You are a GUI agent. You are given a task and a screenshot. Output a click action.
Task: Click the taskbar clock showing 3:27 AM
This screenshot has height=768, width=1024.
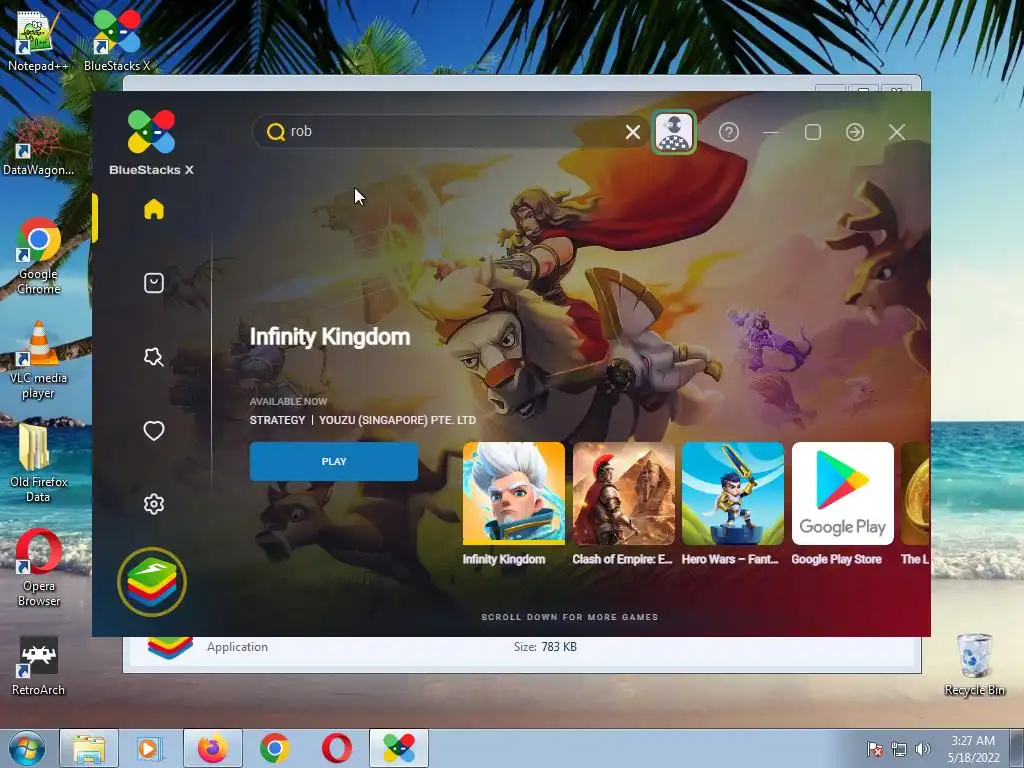pos(973,749)
